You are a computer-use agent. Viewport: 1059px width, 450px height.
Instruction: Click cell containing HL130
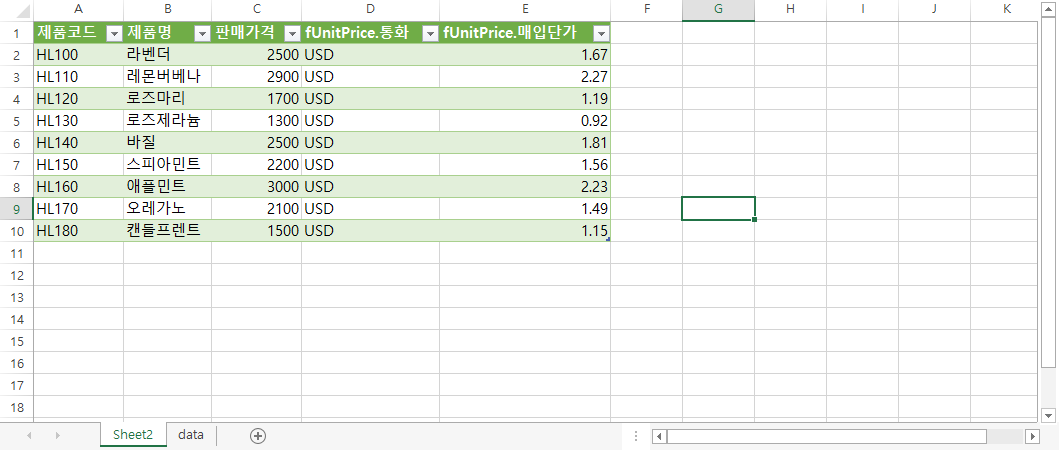(x=78, y=120)
